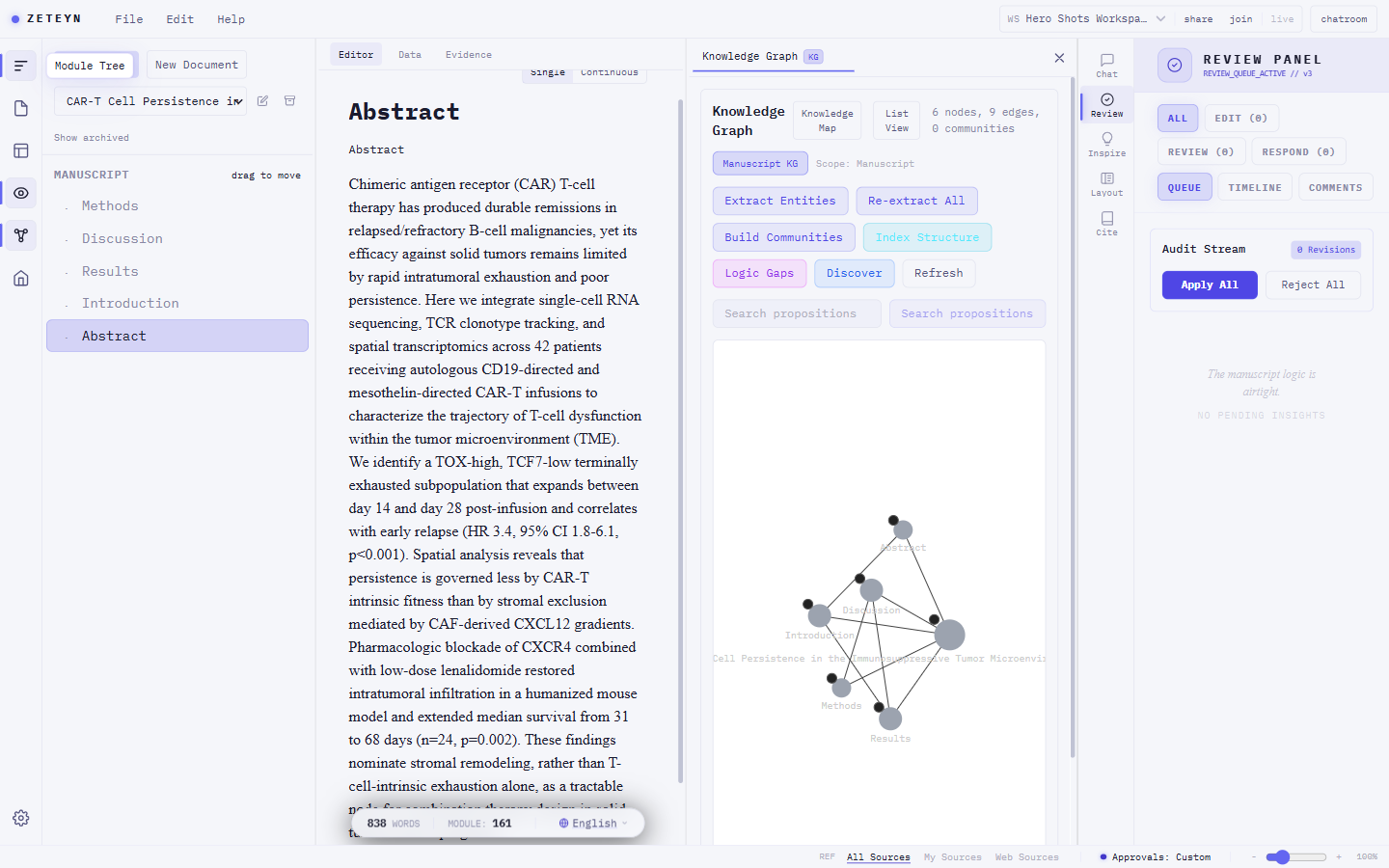Switch to the COMMENTS tab
The height and width of the screenshot is (868, 1389).
pyautogui.click(x=1336, y=188)
